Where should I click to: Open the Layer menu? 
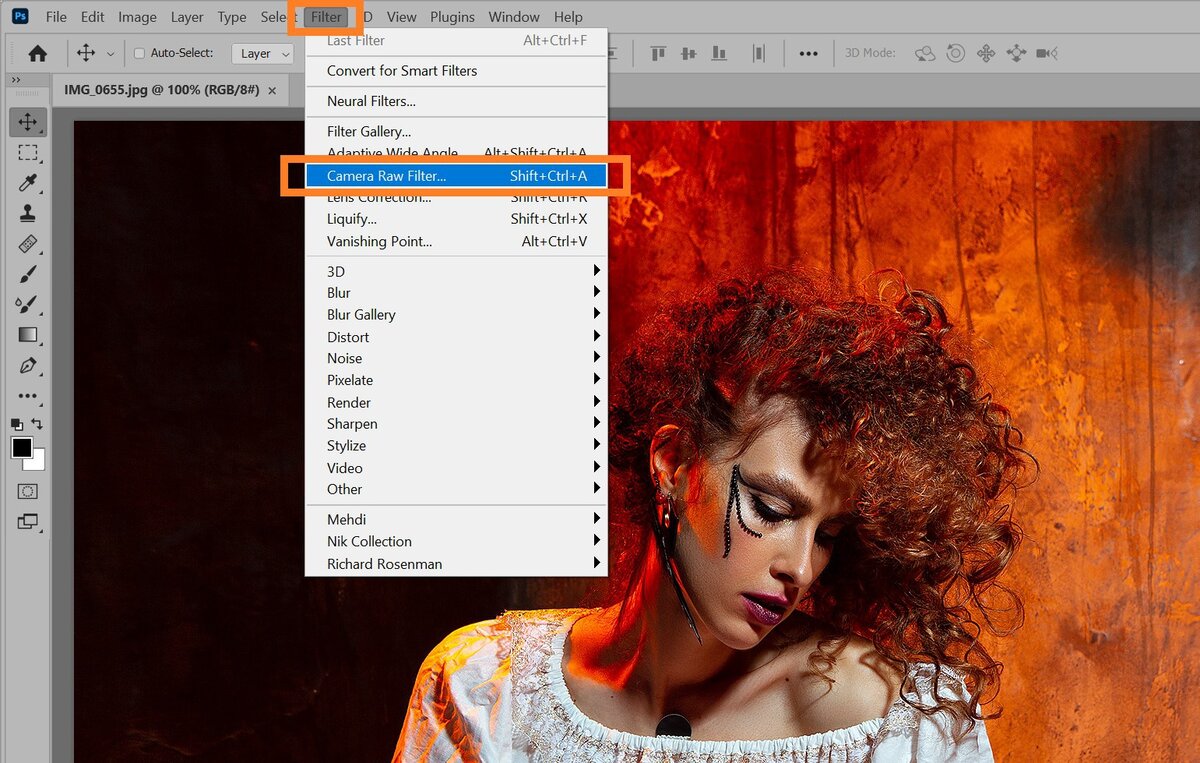(x=187, y=17)
